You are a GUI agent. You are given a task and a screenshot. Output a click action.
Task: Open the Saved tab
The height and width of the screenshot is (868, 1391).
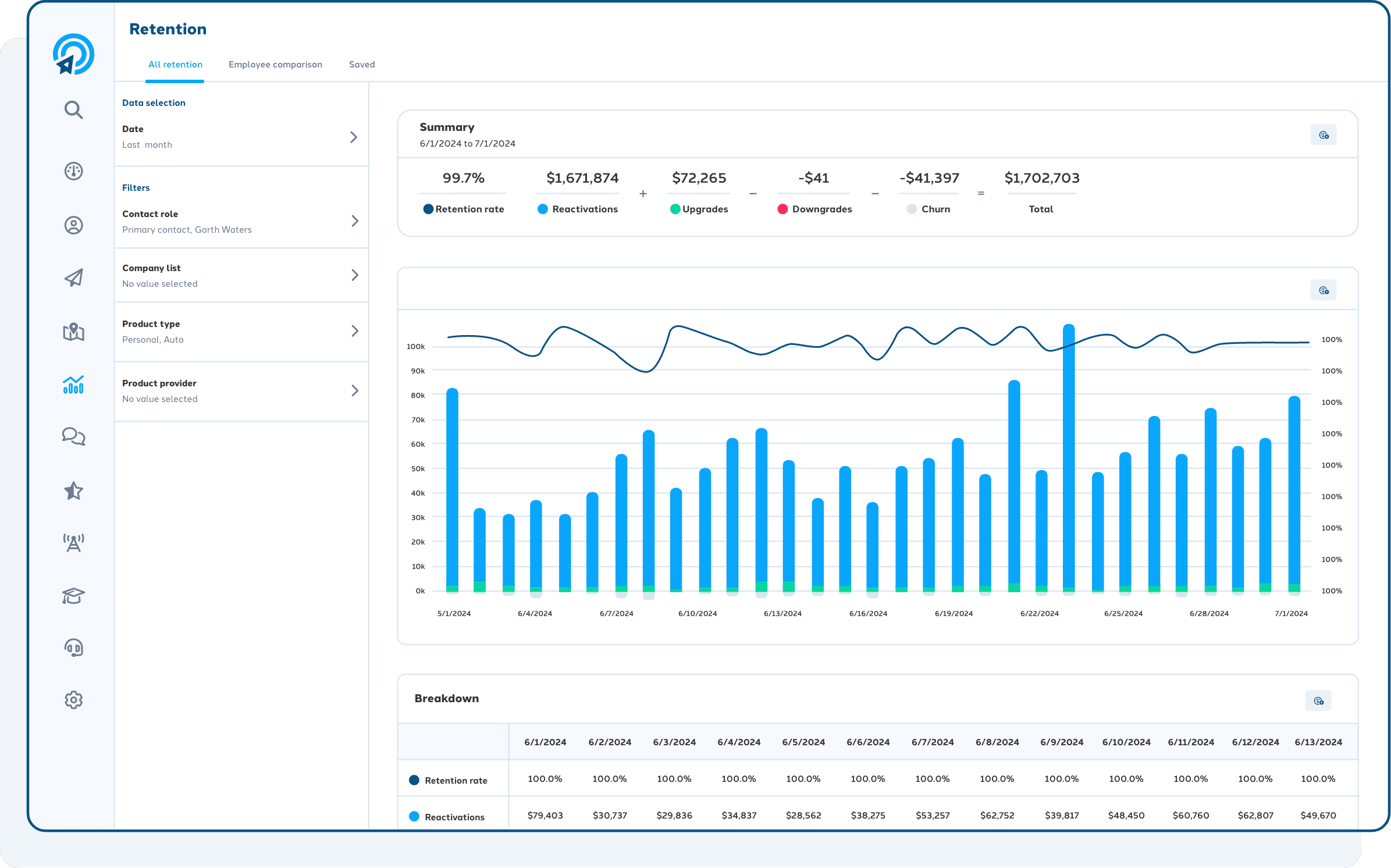click(361, 65)
